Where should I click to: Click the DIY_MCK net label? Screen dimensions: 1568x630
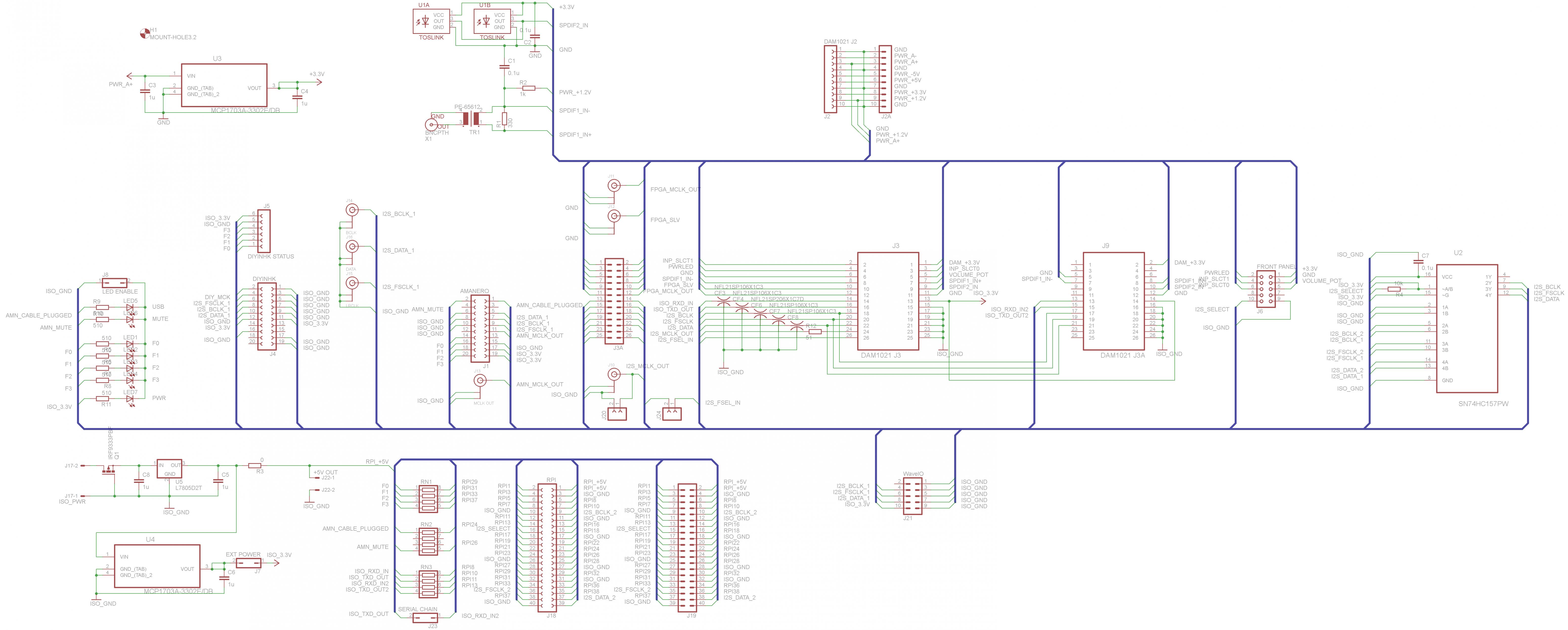pyautogui.click(x=217, y=298)
